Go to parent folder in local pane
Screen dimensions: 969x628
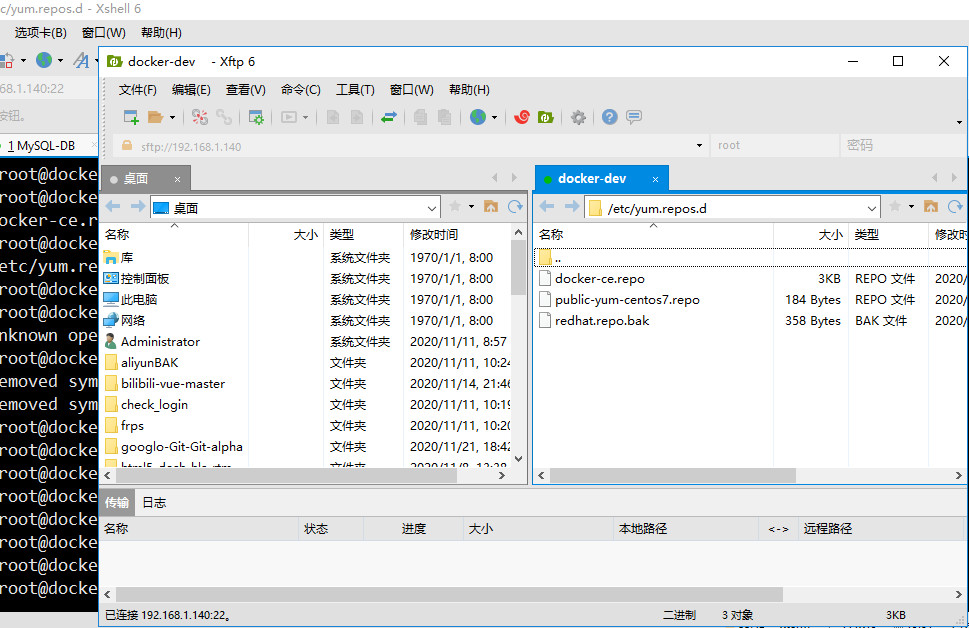point(491,206)
